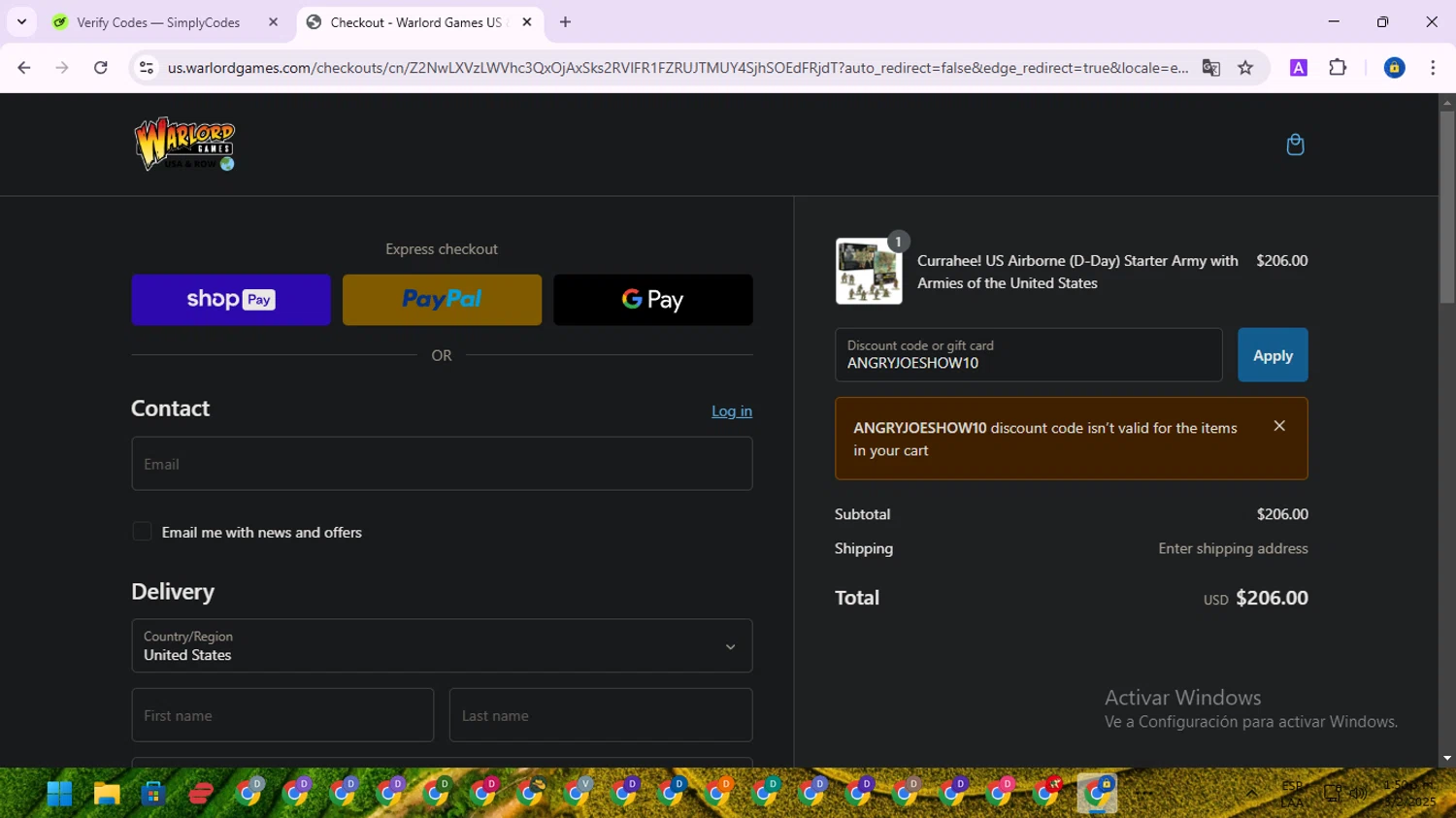Follow the Log in link

click(x=732, y=411)
